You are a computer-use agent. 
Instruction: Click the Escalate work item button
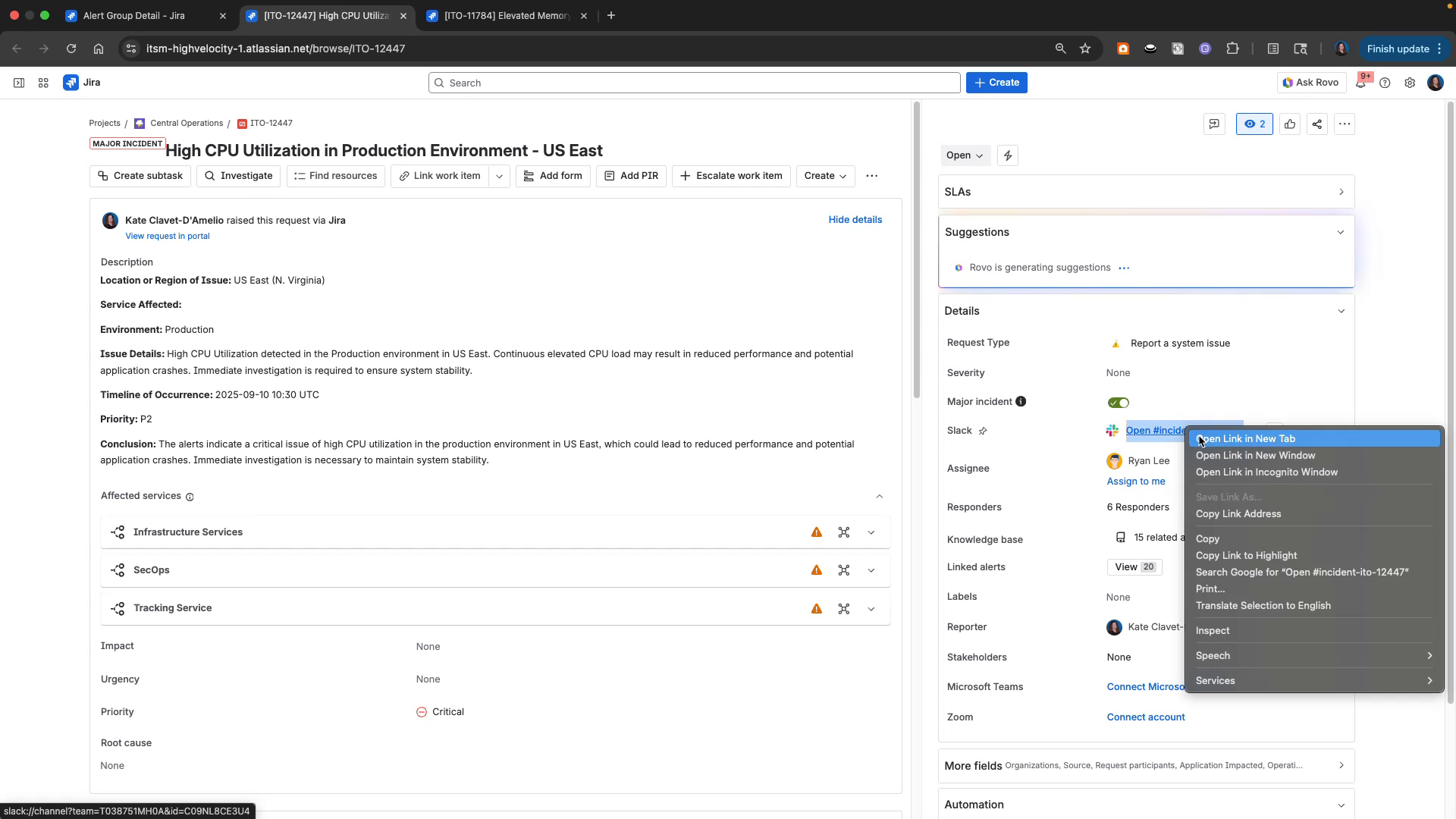coord(730,175)
